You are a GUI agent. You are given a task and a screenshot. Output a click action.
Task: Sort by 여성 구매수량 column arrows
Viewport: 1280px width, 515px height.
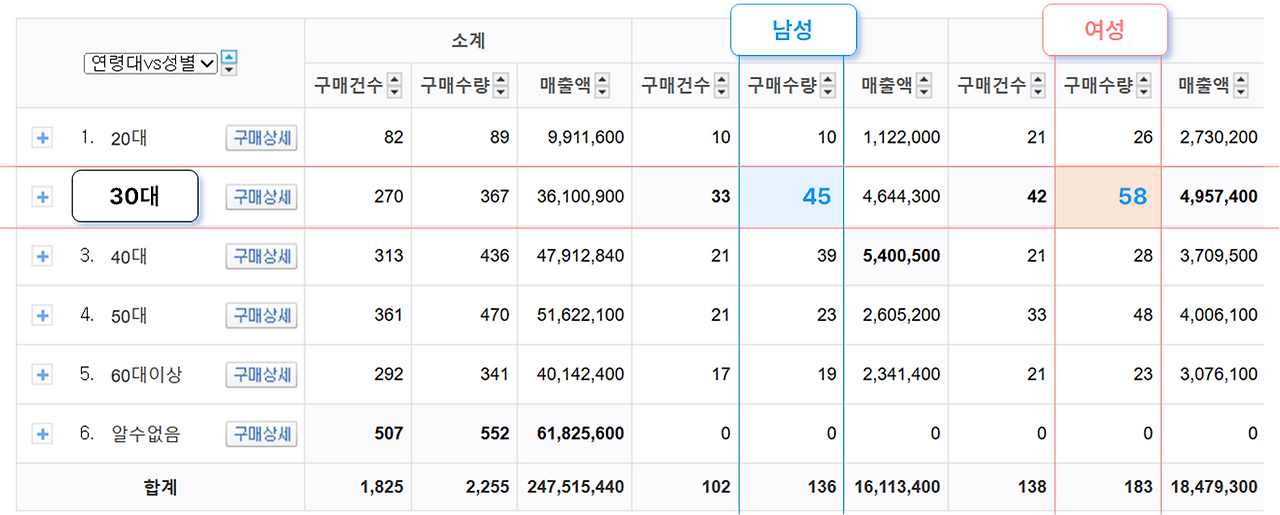pyautogui.click(x=1143, y=86)
